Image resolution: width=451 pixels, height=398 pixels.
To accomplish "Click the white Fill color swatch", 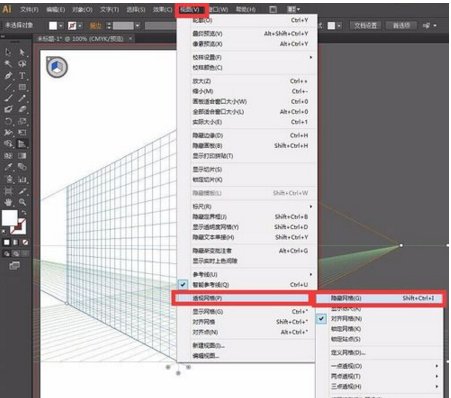I will pos(9,218).
